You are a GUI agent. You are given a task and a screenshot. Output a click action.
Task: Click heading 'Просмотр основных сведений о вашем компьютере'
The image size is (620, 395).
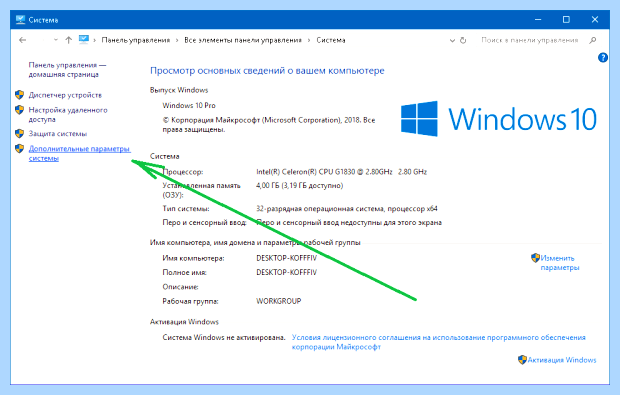coord(267,71)
